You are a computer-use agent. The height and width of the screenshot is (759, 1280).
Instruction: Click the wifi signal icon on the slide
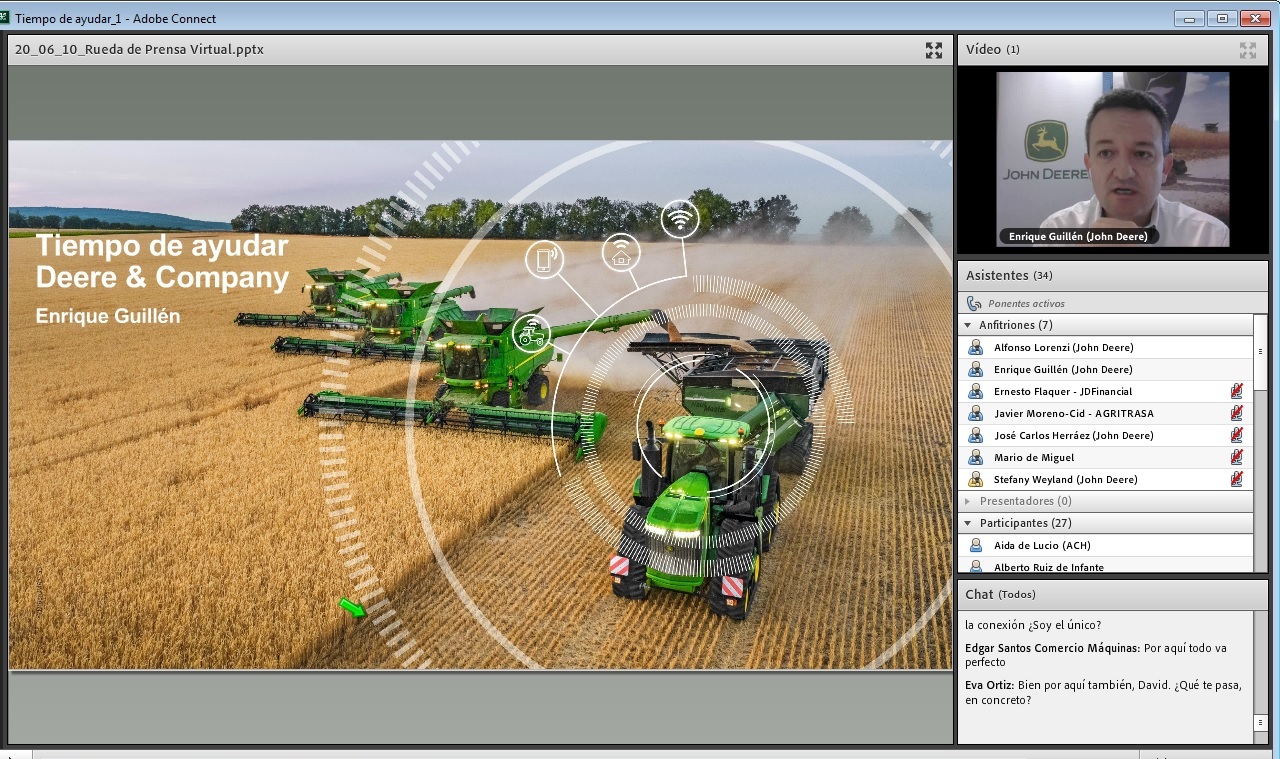pyautogui.click(x=680, y=219)
